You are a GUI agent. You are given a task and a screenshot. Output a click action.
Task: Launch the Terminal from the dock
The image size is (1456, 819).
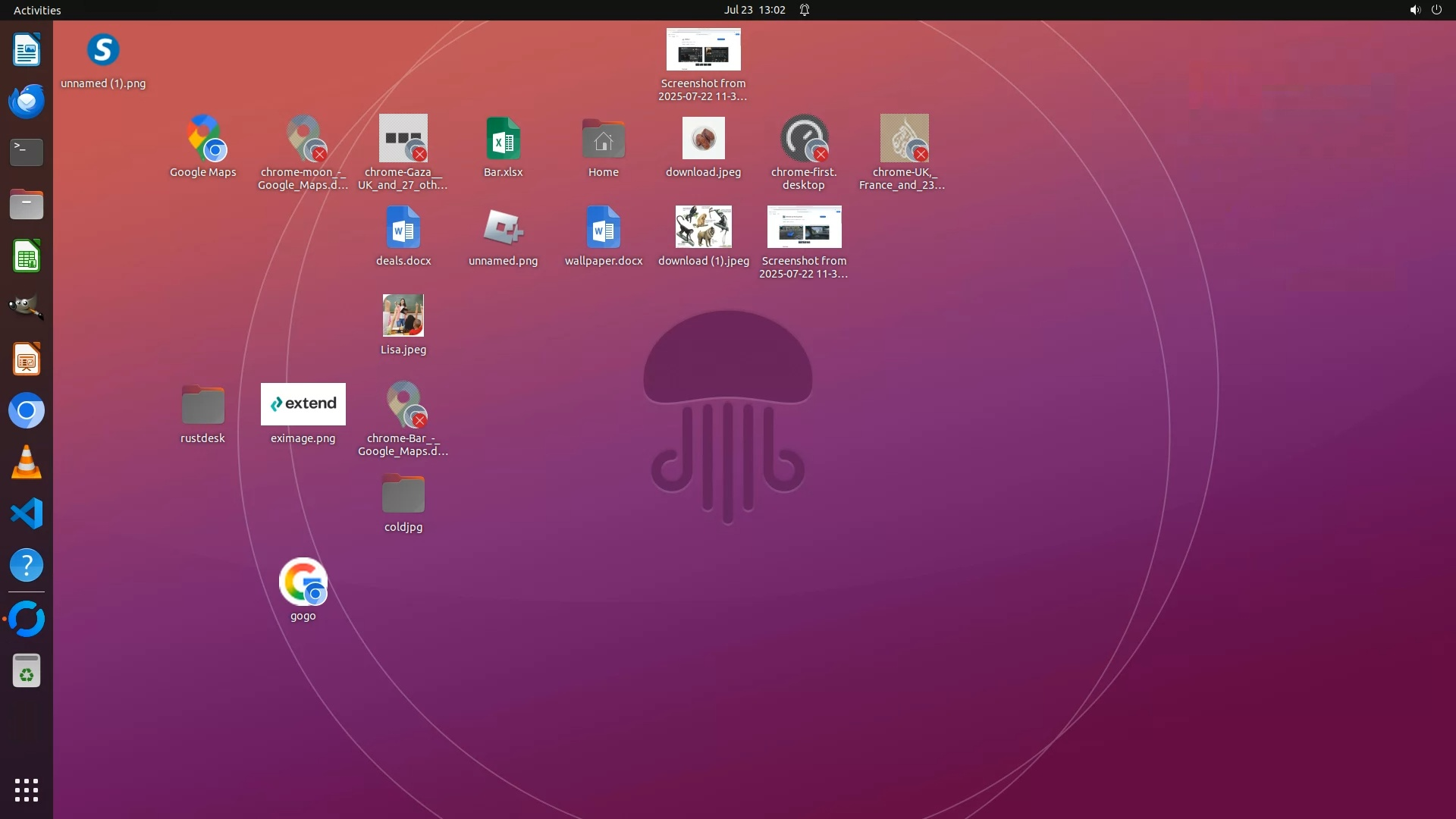coord(27,152)
